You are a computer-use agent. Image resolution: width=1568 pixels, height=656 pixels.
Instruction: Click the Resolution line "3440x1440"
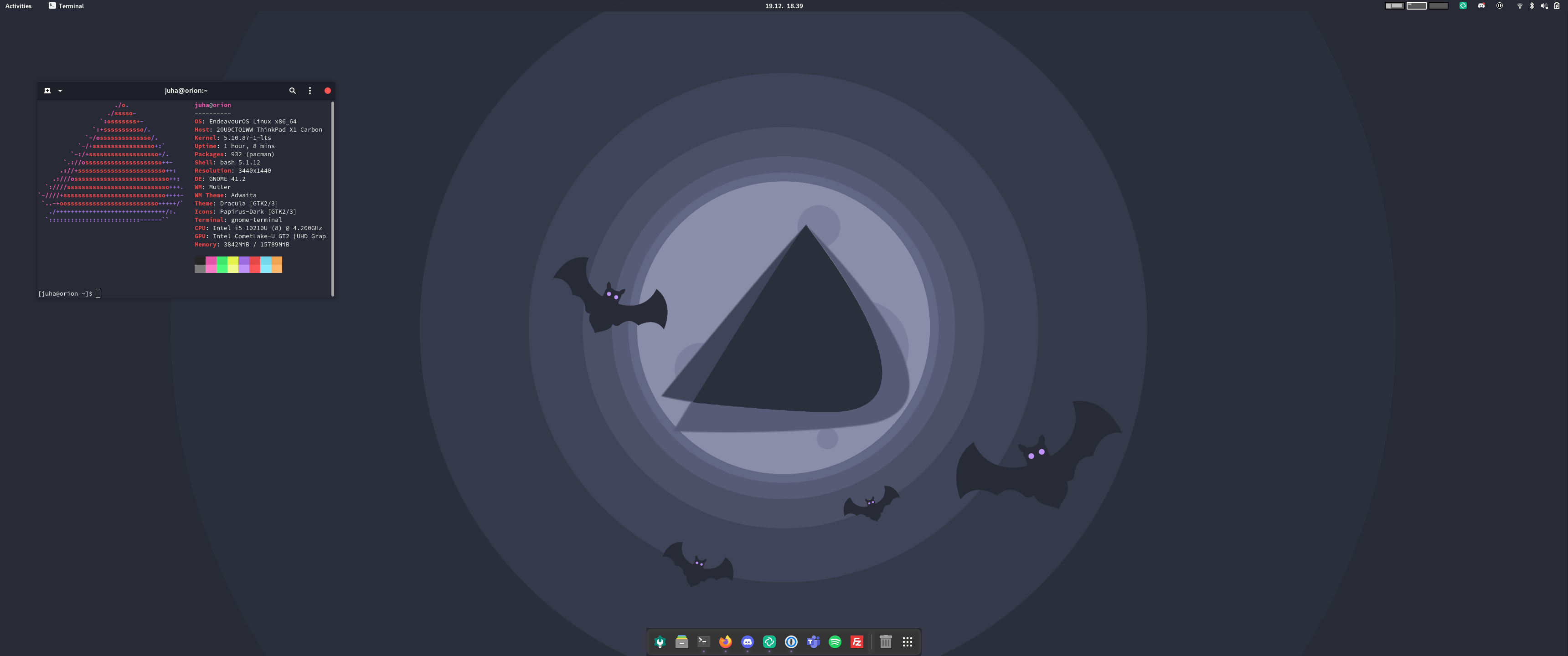click(x=232, y=170)
